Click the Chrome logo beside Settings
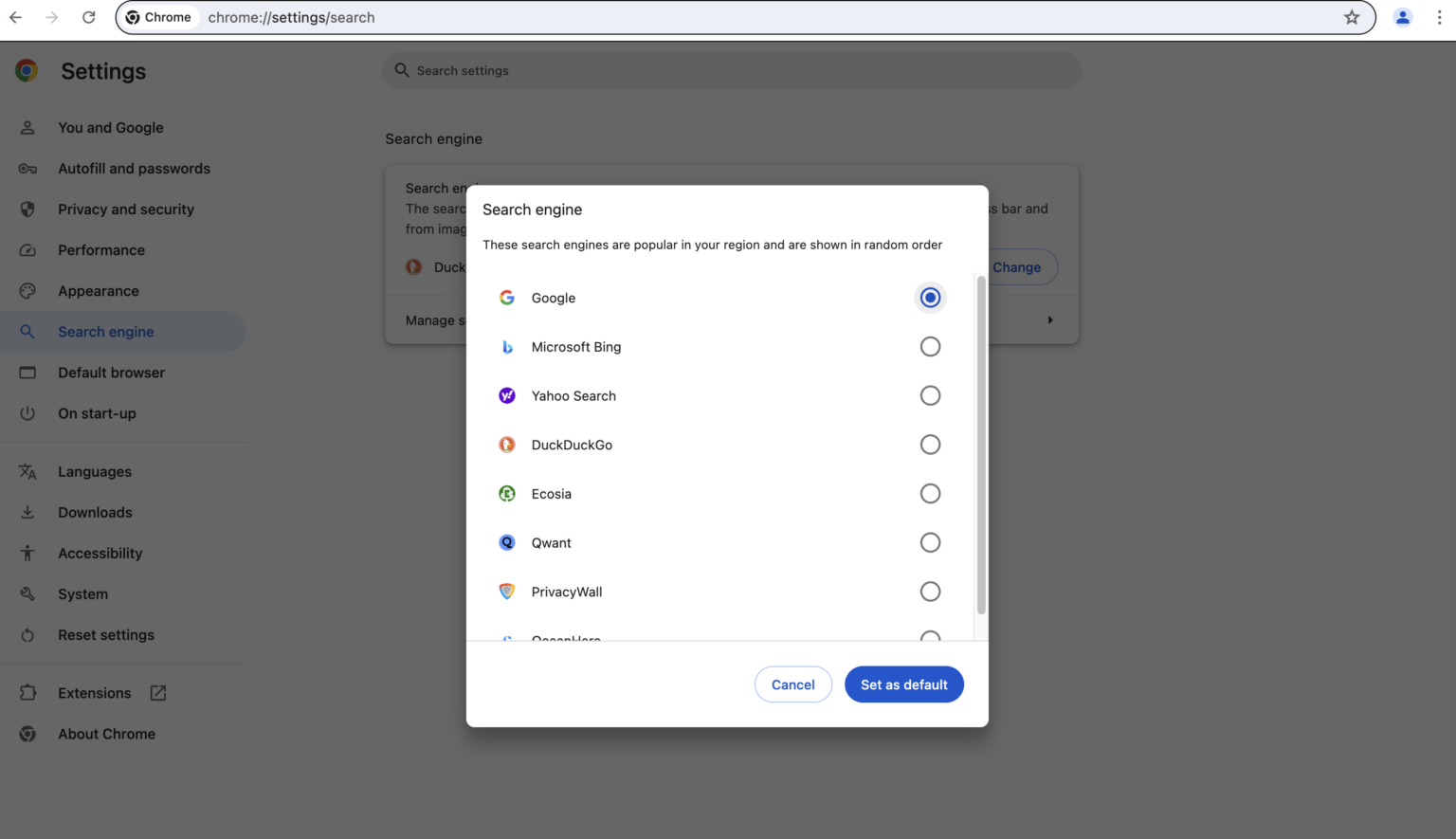 click(x=27, y=70)
